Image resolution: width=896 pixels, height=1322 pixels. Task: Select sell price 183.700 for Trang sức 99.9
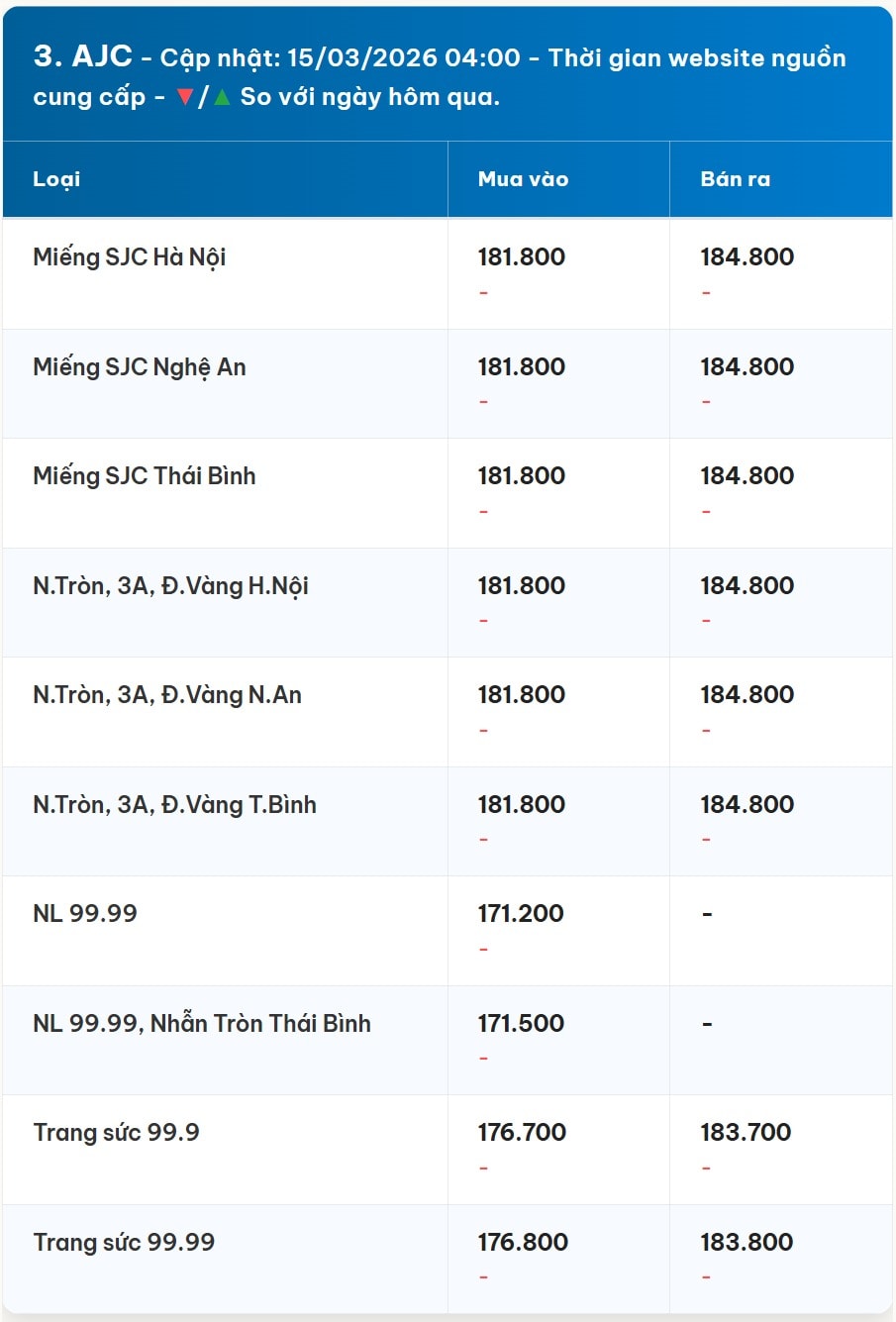[x=746, y=1133]
